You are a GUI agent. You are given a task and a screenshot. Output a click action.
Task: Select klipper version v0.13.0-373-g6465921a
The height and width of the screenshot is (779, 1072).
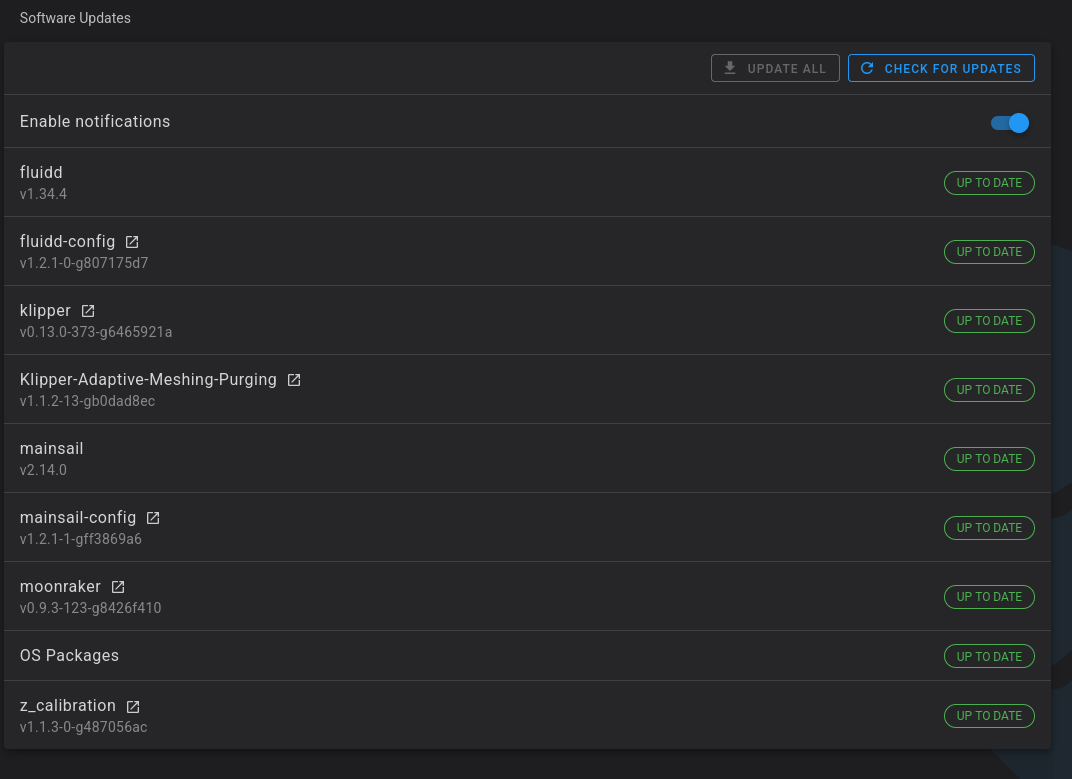[x=96, y=332]
